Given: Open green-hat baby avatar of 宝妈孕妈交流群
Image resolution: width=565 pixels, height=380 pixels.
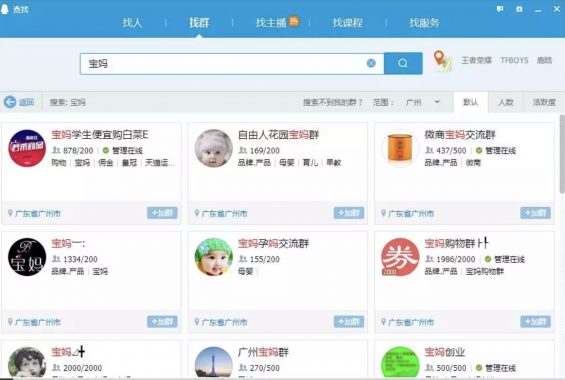Looking at the screenshot, I should (214, 257).
